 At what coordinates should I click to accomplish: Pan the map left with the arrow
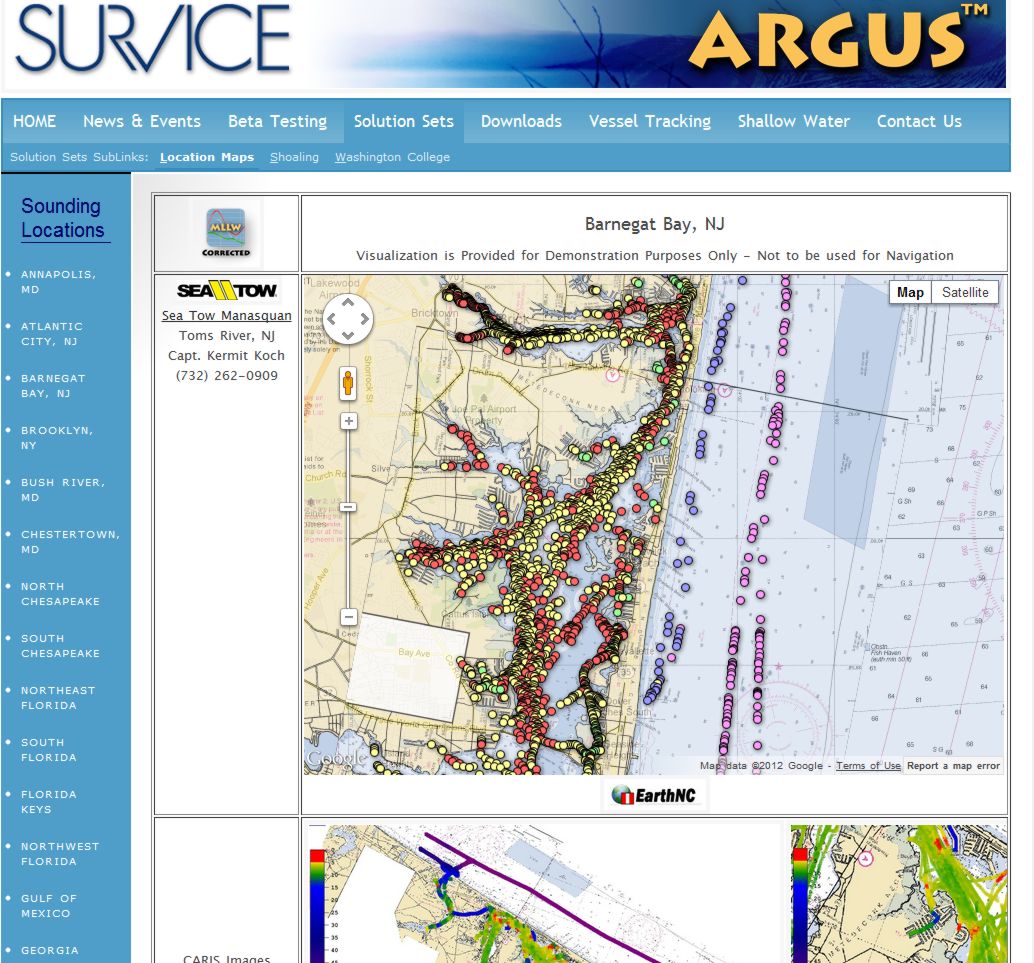332,319
